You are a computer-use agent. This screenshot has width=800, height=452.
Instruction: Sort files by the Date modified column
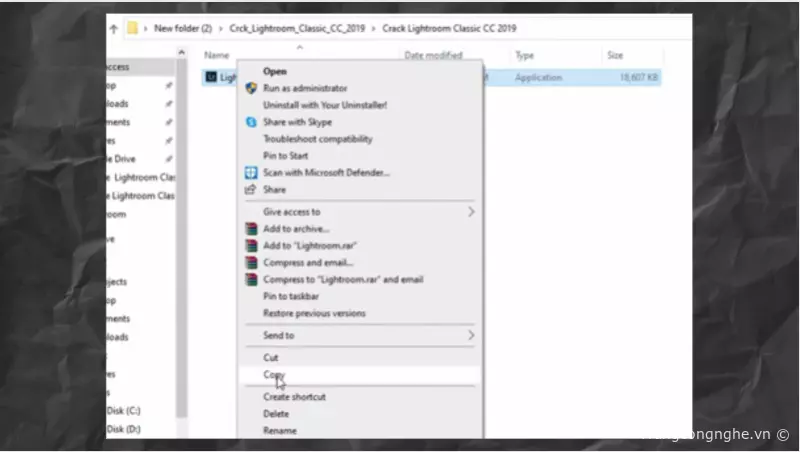tap(433, 55)
